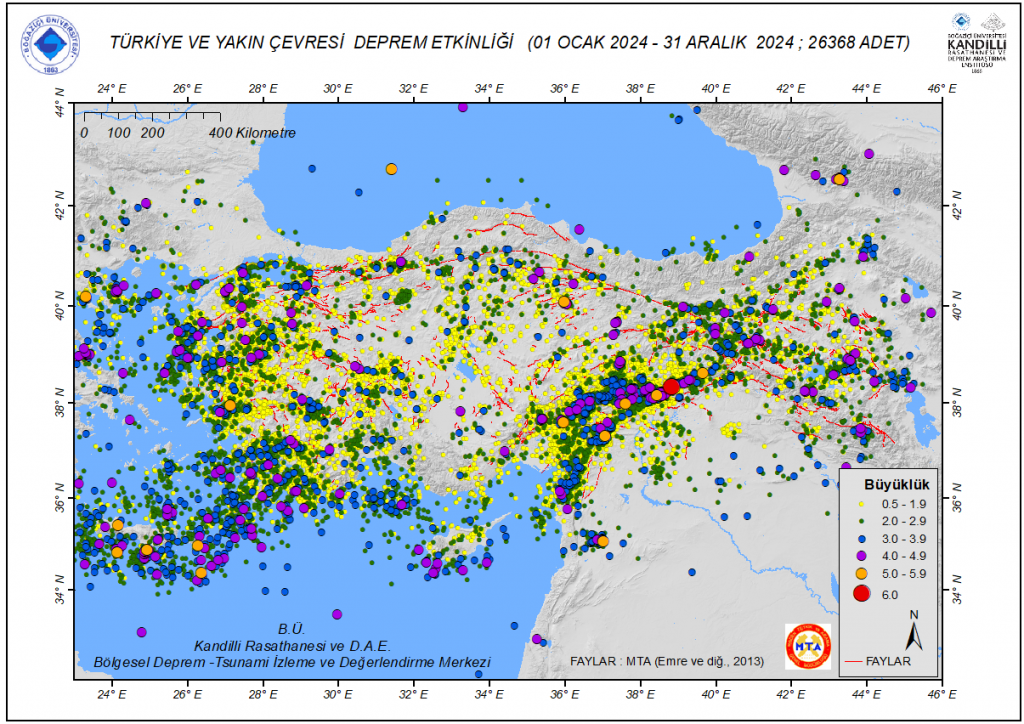Click the Bölgesel Deprem -Tsunami İzleme text
Viewport: 1024px width, 724px height.
[292, 662]
